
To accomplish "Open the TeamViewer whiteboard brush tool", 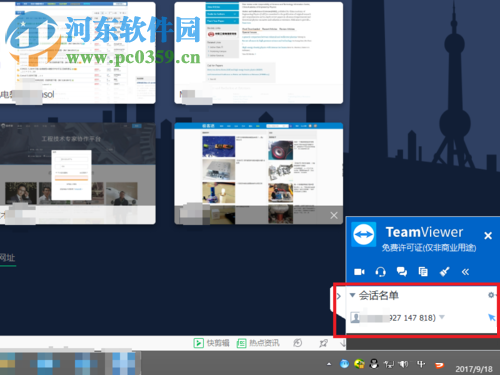I will 444,272.
